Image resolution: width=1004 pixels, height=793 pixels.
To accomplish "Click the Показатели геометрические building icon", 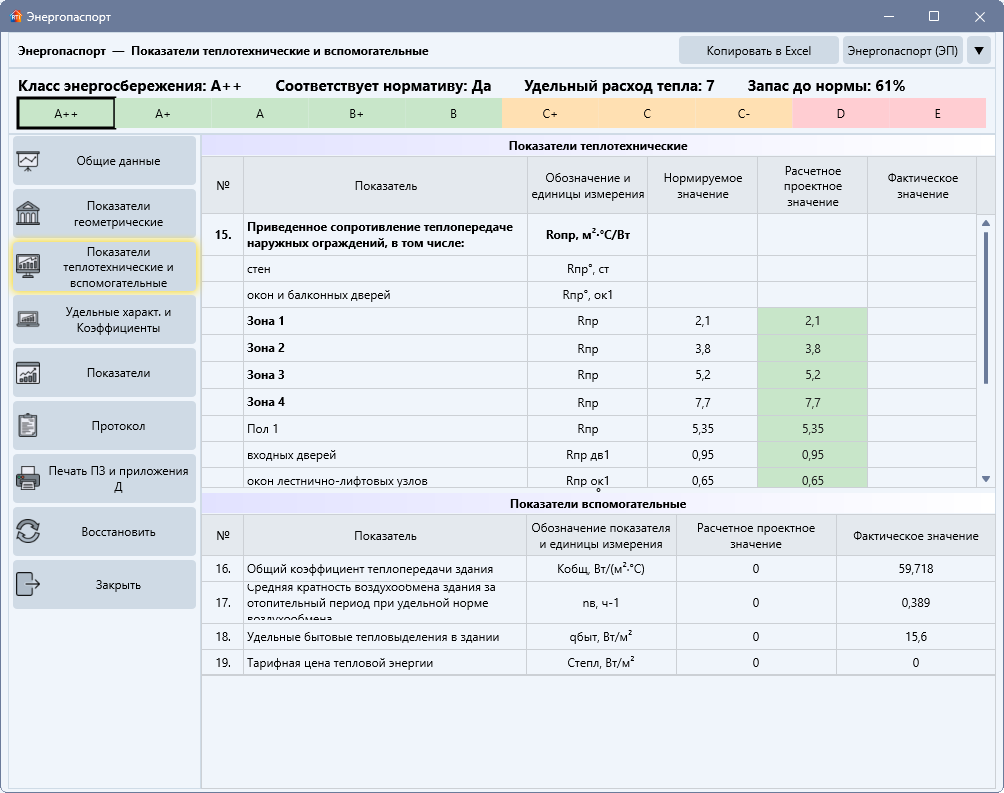I will click(28, 213).
